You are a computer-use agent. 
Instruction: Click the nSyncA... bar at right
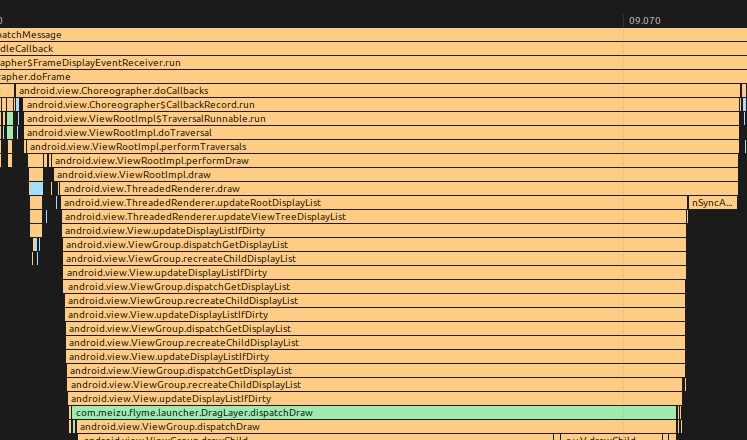pos(713,202)
